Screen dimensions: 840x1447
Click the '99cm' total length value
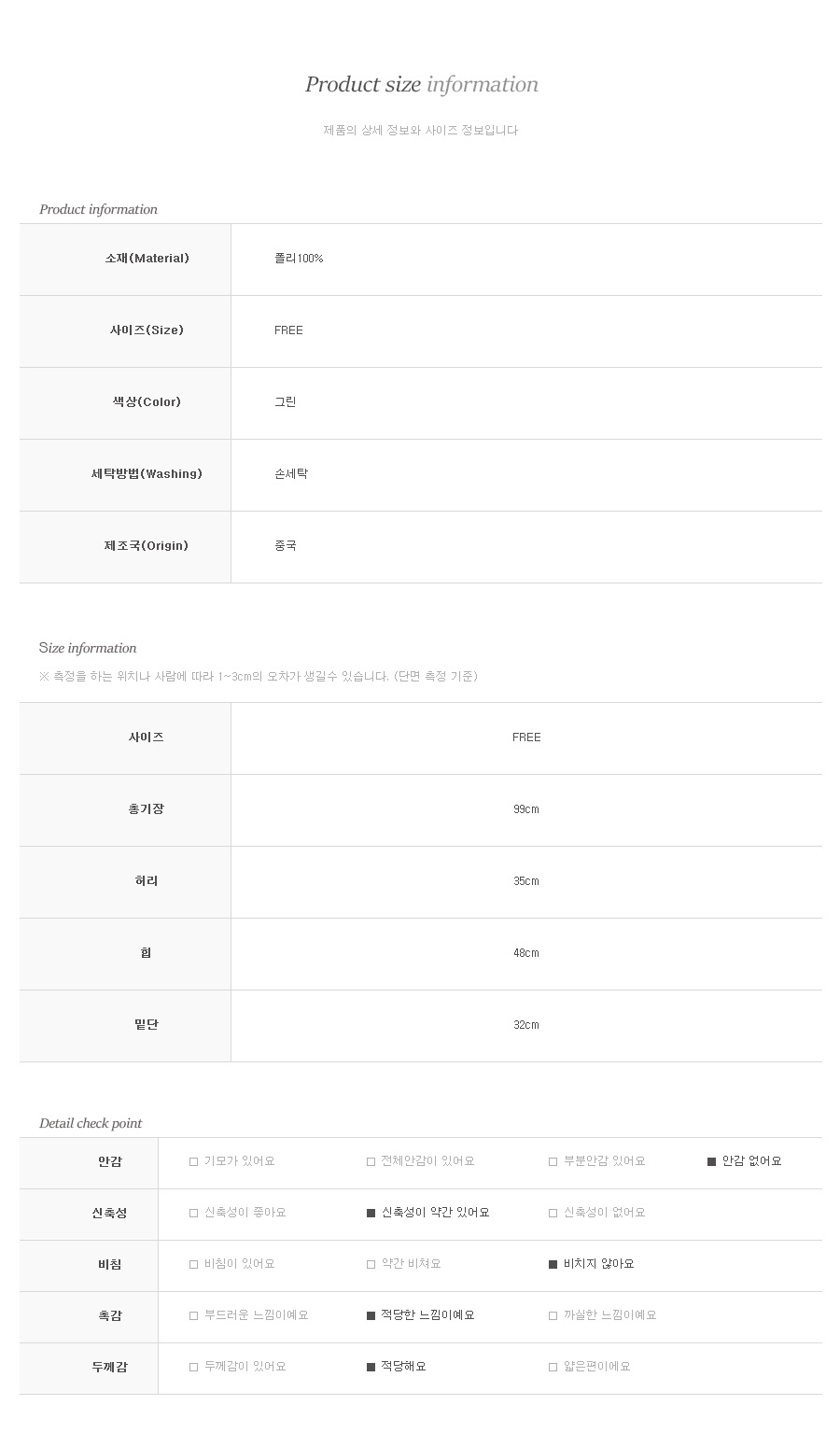click(525, 809)
